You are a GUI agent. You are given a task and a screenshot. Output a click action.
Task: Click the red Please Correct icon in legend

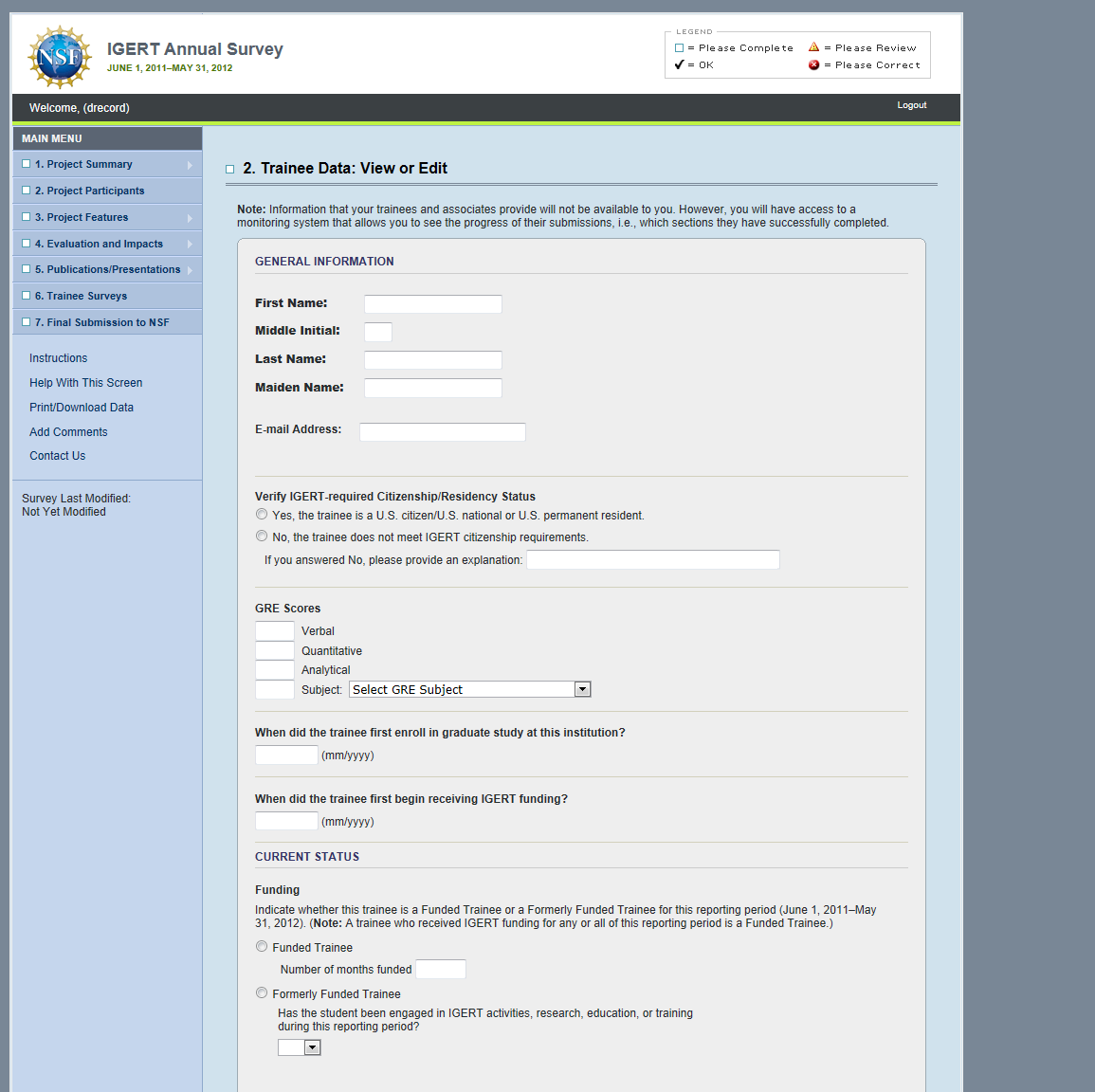click(813, 65)
